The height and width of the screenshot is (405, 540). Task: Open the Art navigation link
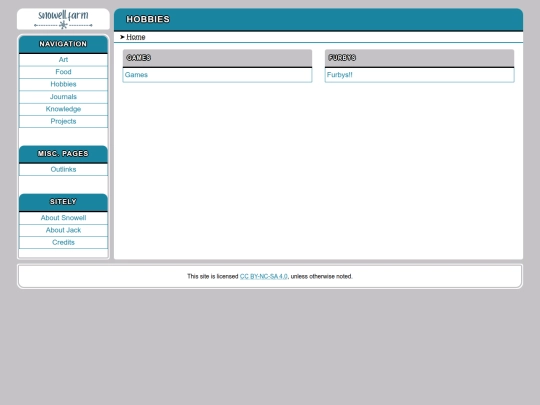(x=63, y=60)
